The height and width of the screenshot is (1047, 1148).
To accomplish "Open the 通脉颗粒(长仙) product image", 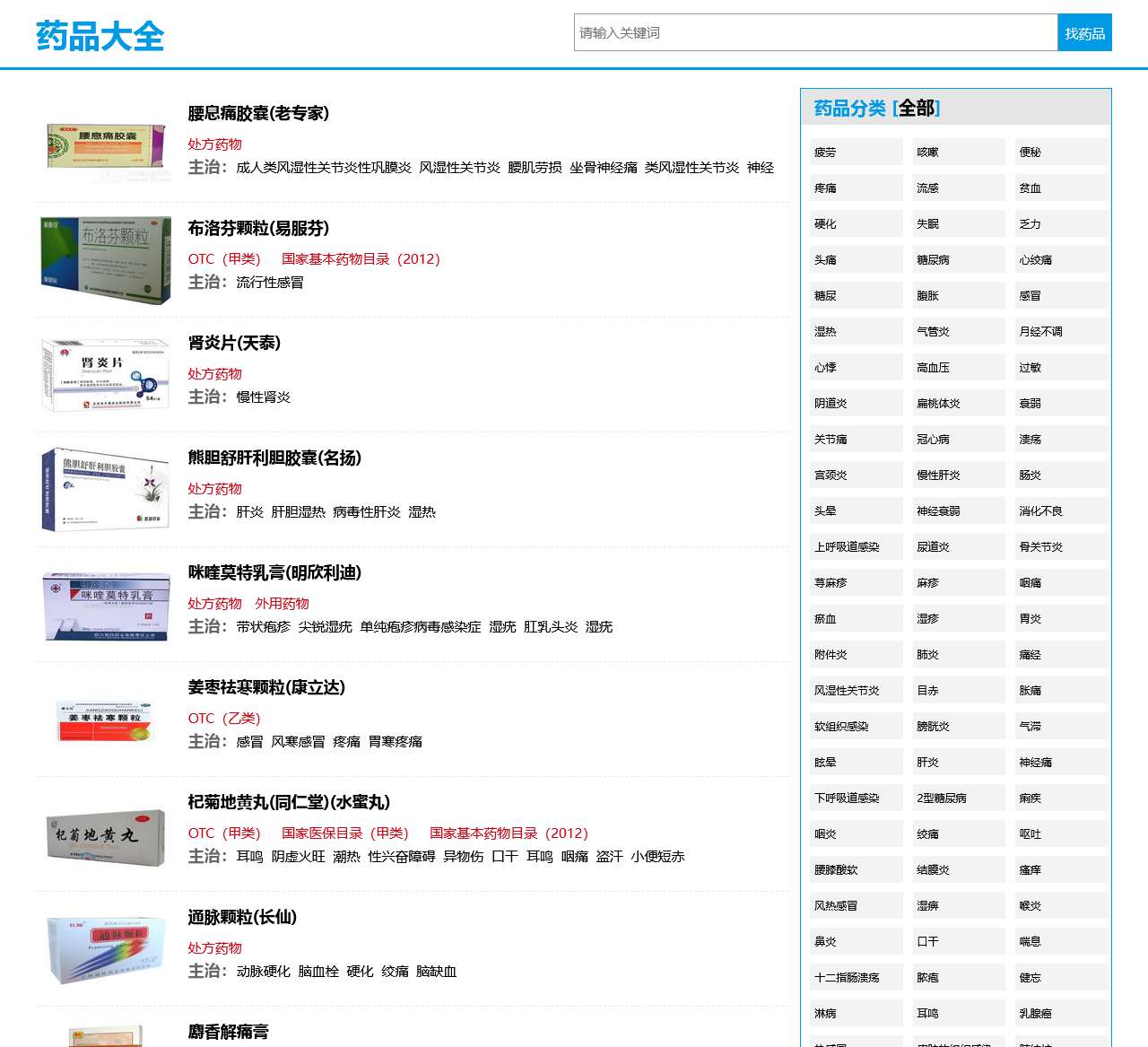I will (x=106, y=949).
